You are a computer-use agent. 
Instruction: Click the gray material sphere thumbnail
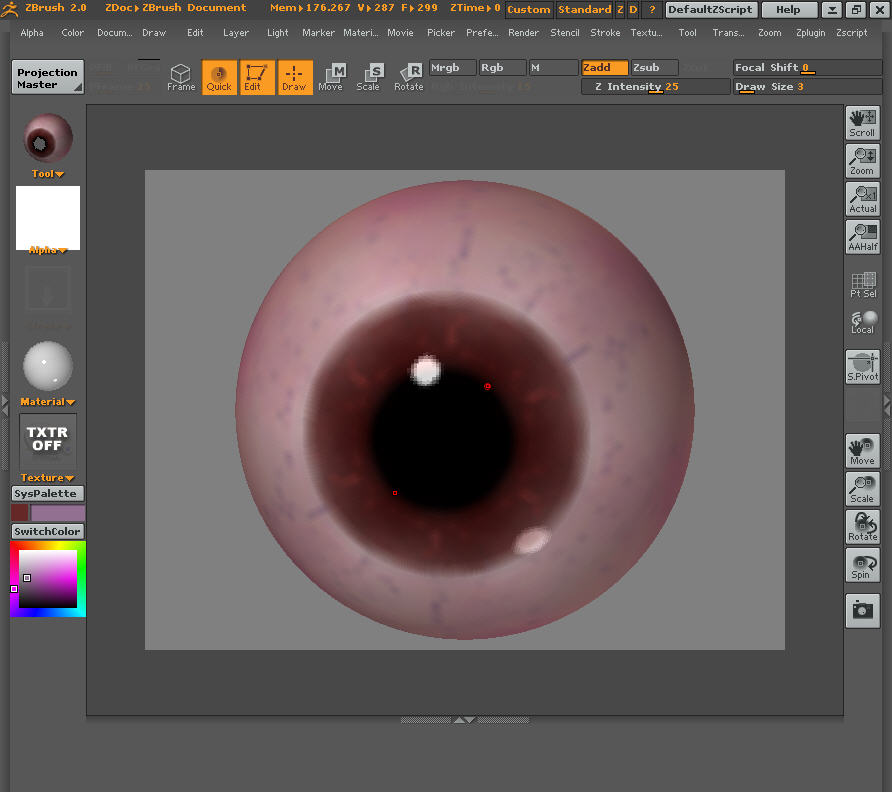click(x=48, y=366)
